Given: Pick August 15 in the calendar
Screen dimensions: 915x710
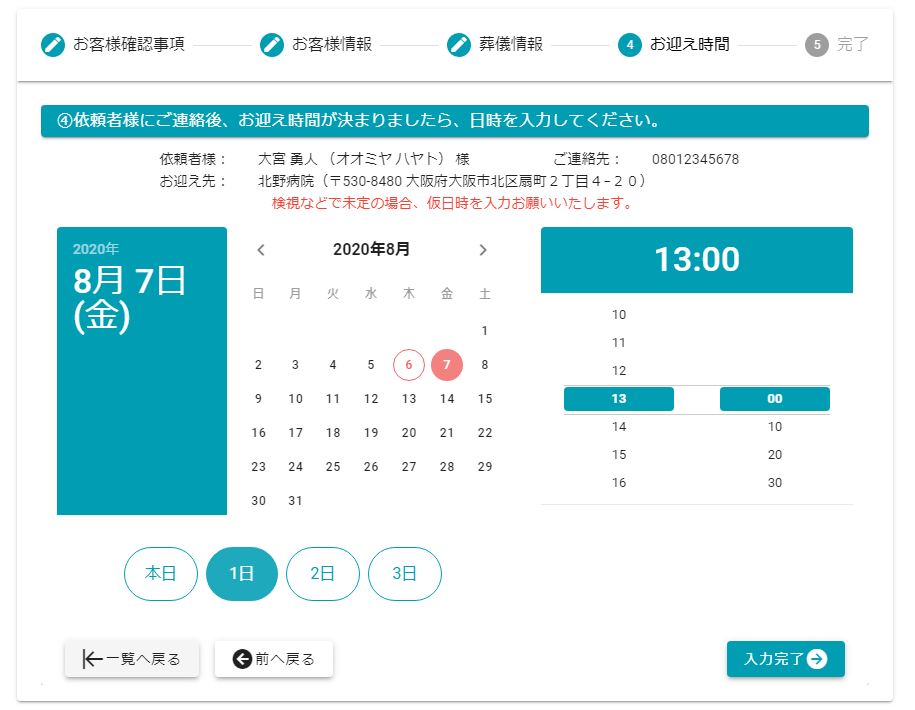Looking at the screenshot, I should coord(485,399).
